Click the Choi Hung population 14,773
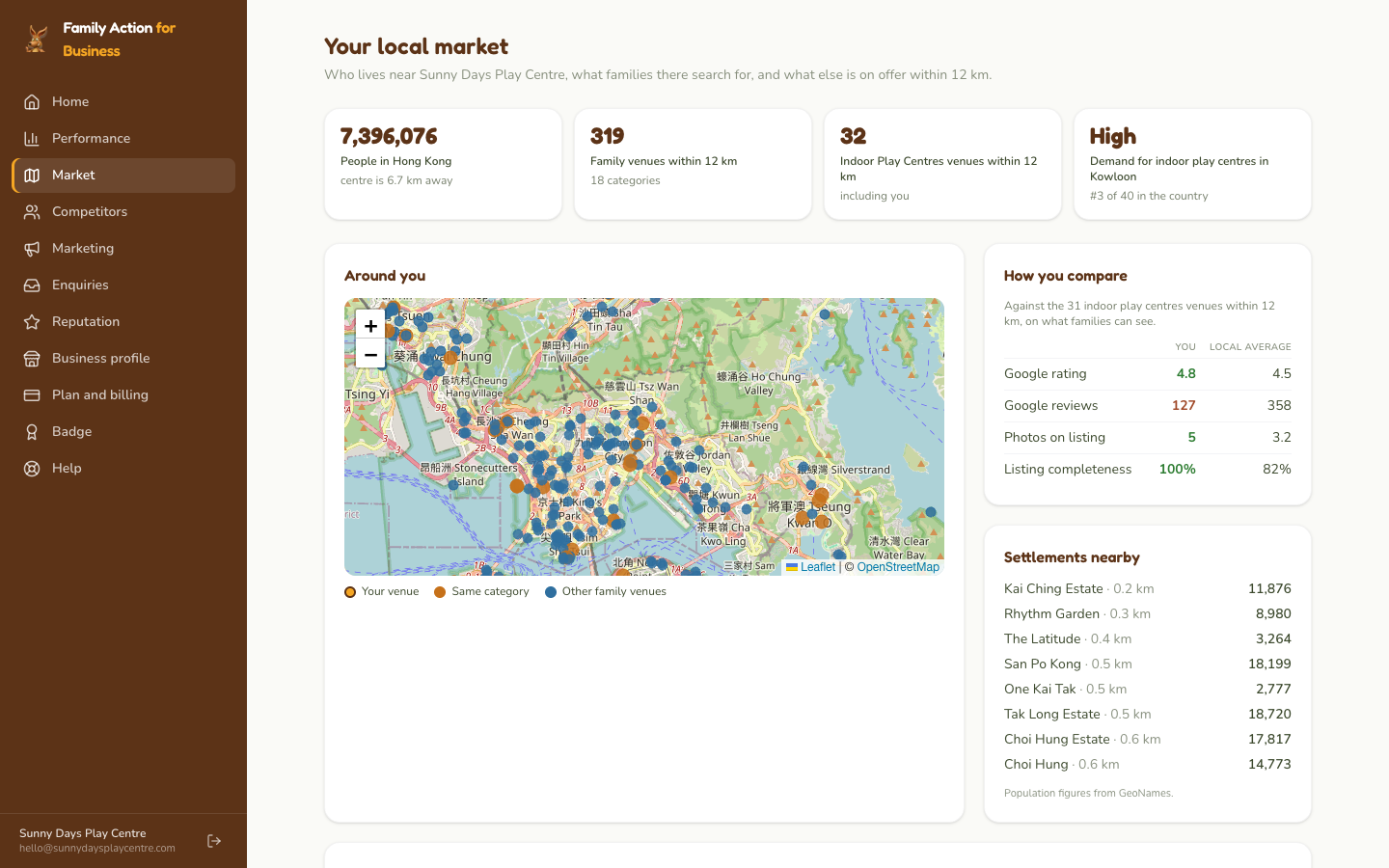Screen dimensions: 1389x868 [1269, 764]
